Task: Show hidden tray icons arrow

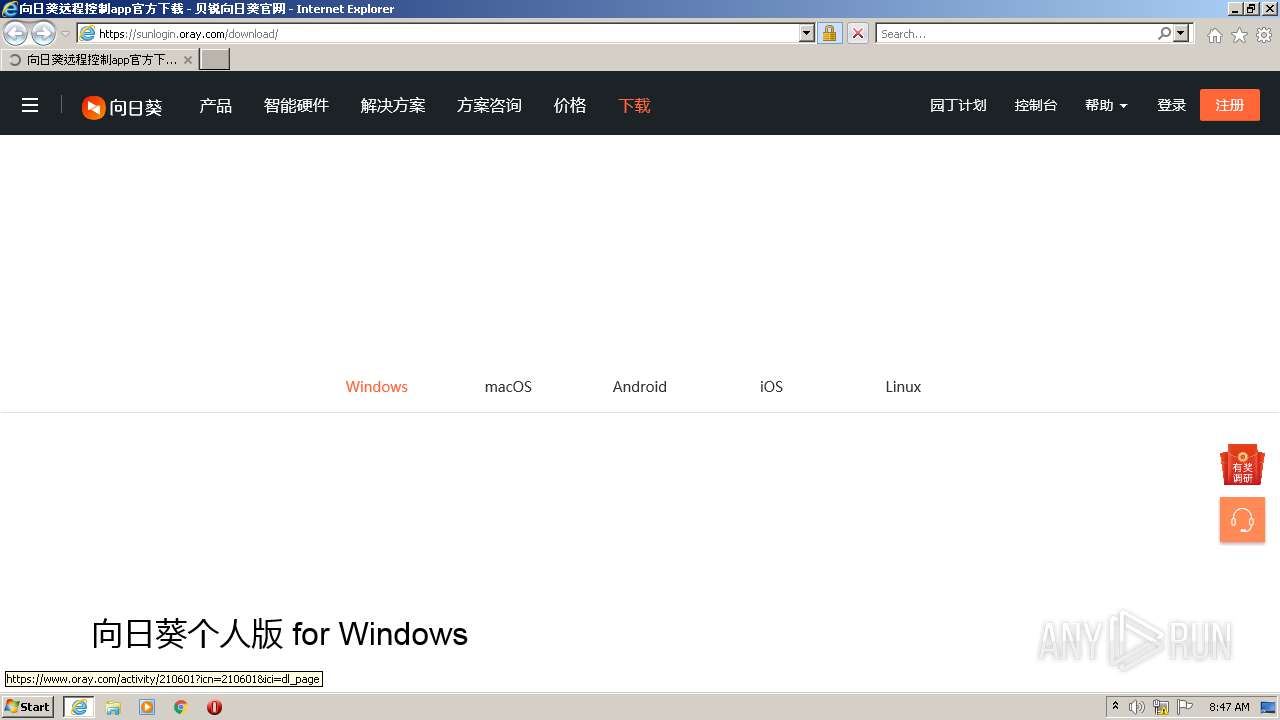Action: pyautogui.click(x=1115, y=707)
